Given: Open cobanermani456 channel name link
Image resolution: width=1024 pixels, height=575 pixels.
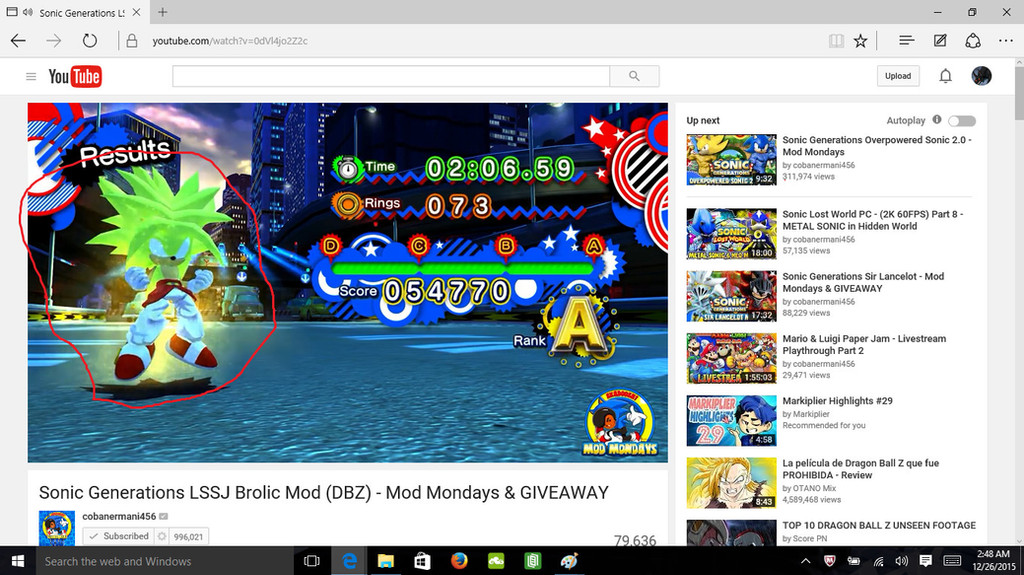Looking at the screenshot, I should tap(119, 516).
